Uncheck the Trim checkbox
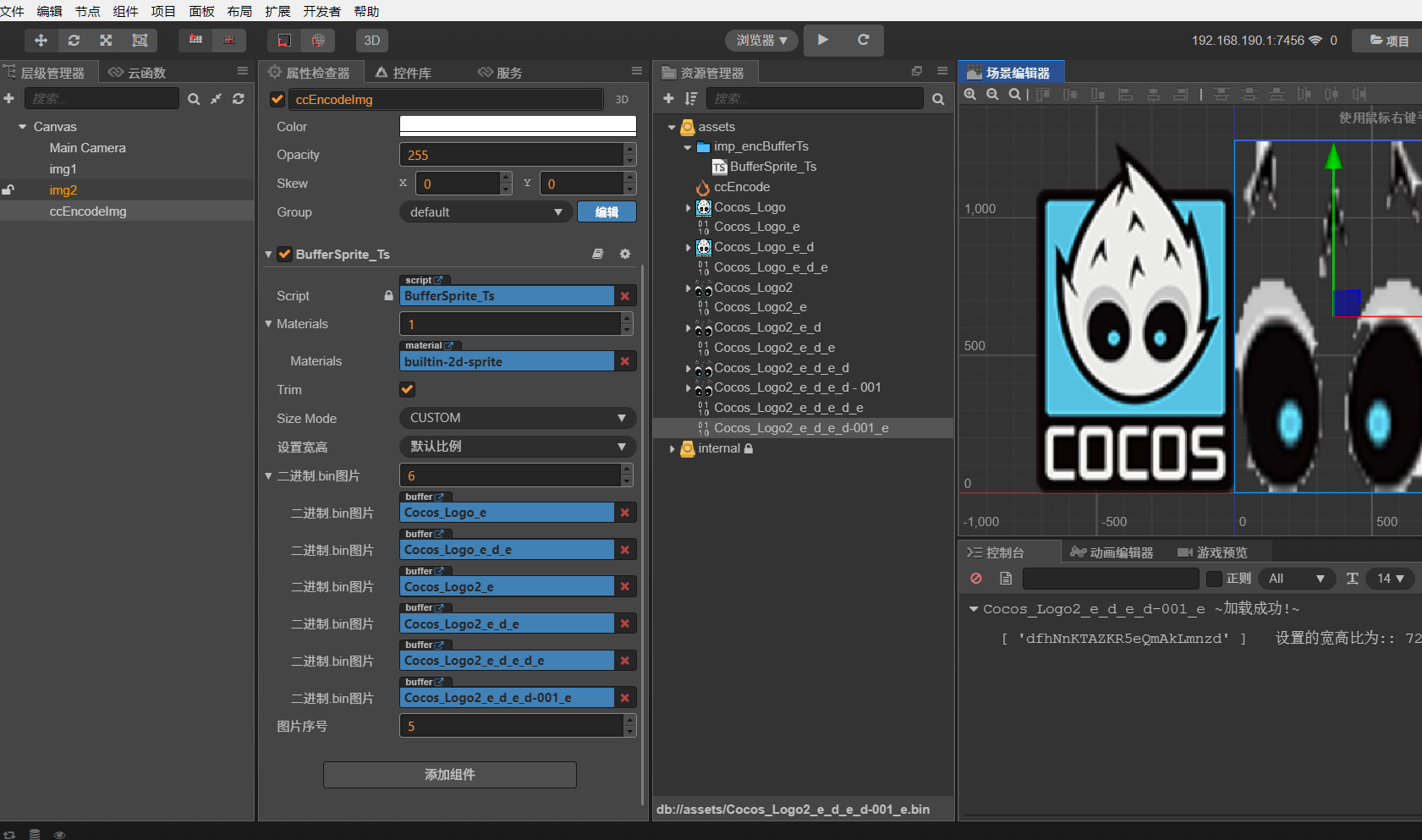Viewport: 1422px width, 840px height. (407, 389)
